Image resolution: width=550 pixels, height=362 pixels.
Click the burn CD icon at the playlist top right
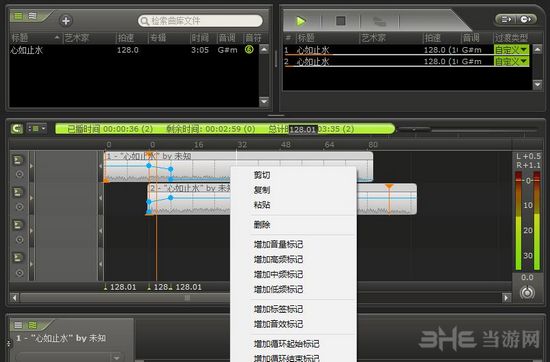(526, 19)
